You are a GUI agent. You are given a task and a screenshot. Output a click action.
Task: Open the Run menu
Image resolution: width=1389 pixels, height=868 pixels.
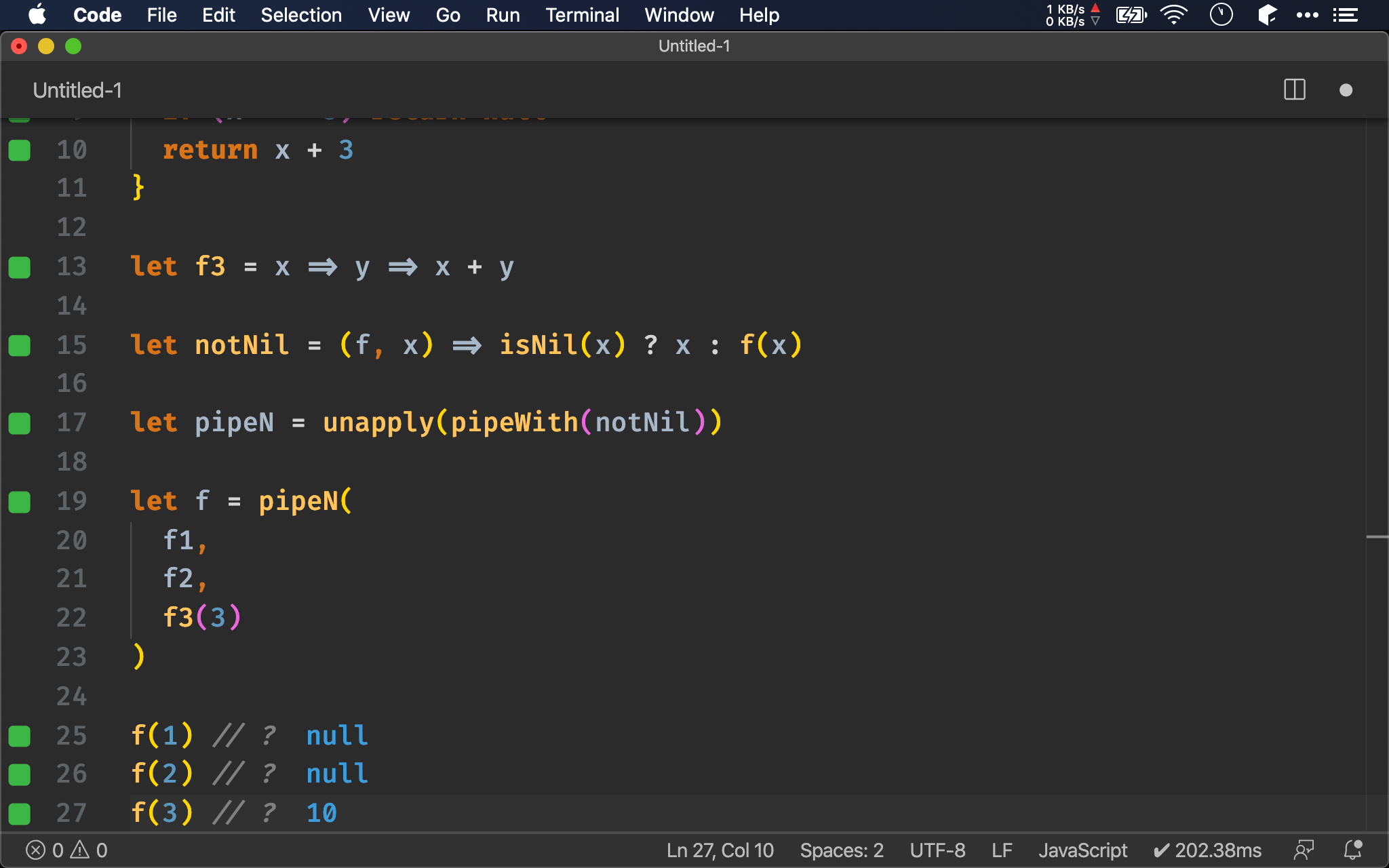503,15
